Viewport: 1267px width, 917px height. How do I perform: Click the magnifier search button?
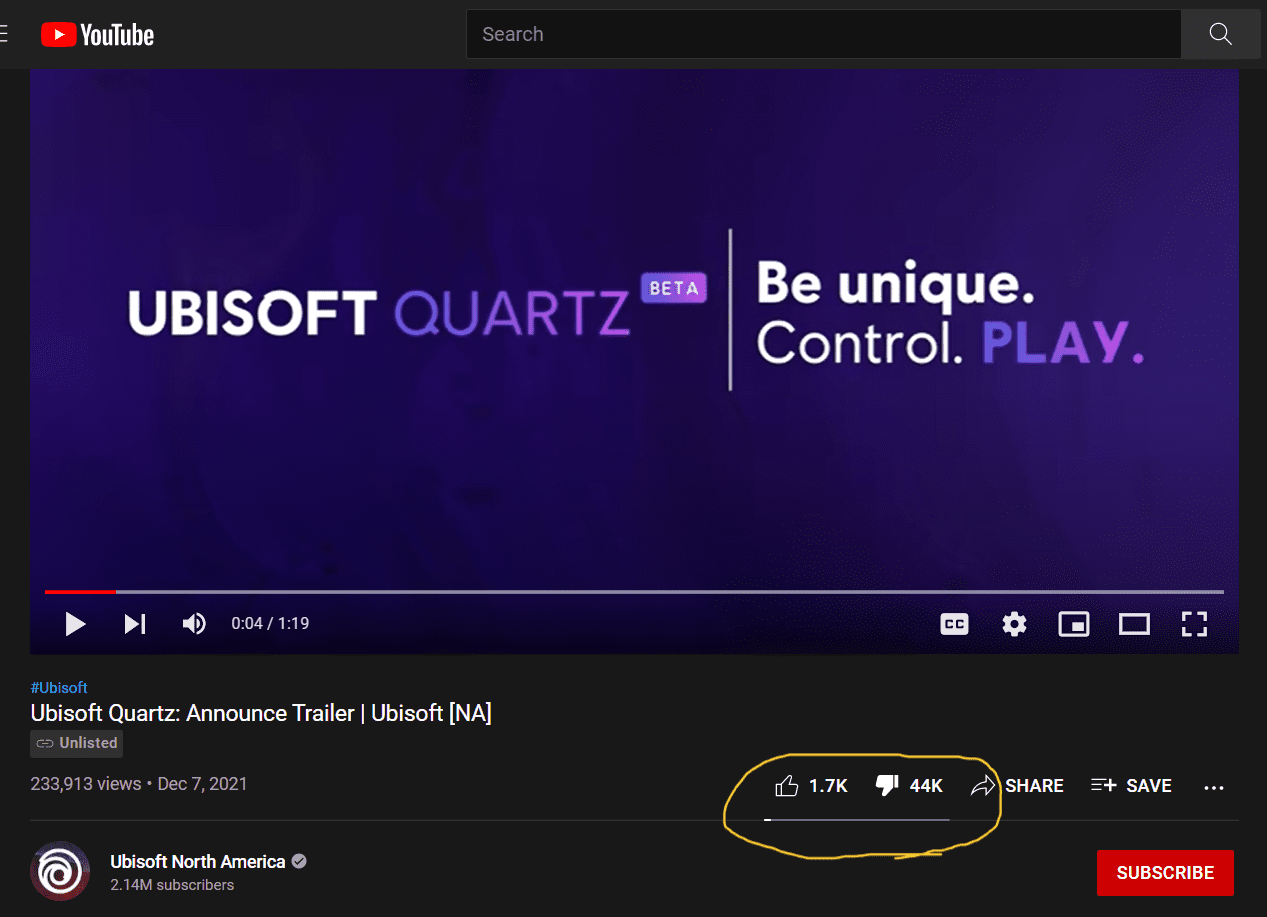(x=1220, y=34)
